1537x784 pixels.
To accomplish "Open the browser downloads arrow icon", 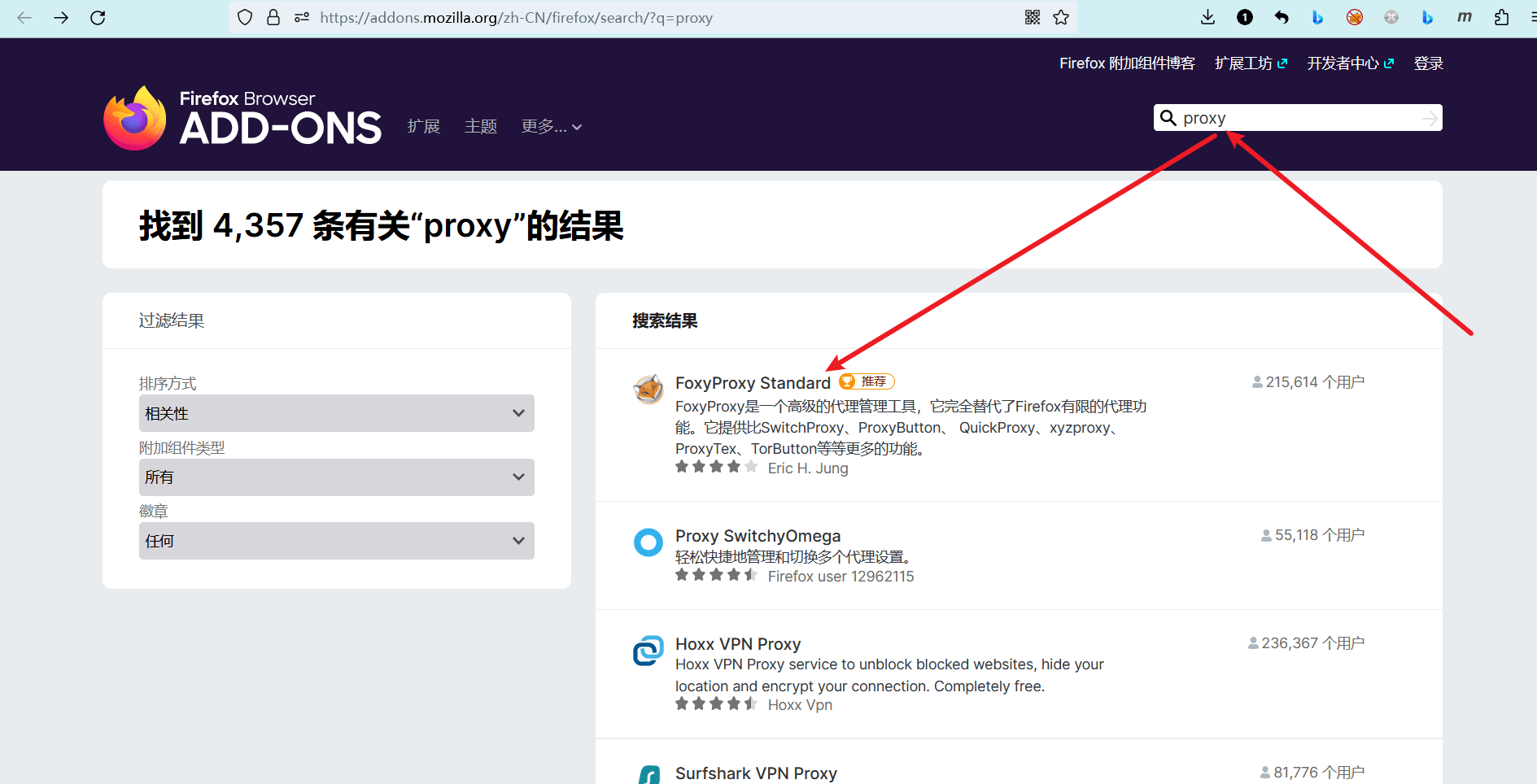I will click(1208, 17).
